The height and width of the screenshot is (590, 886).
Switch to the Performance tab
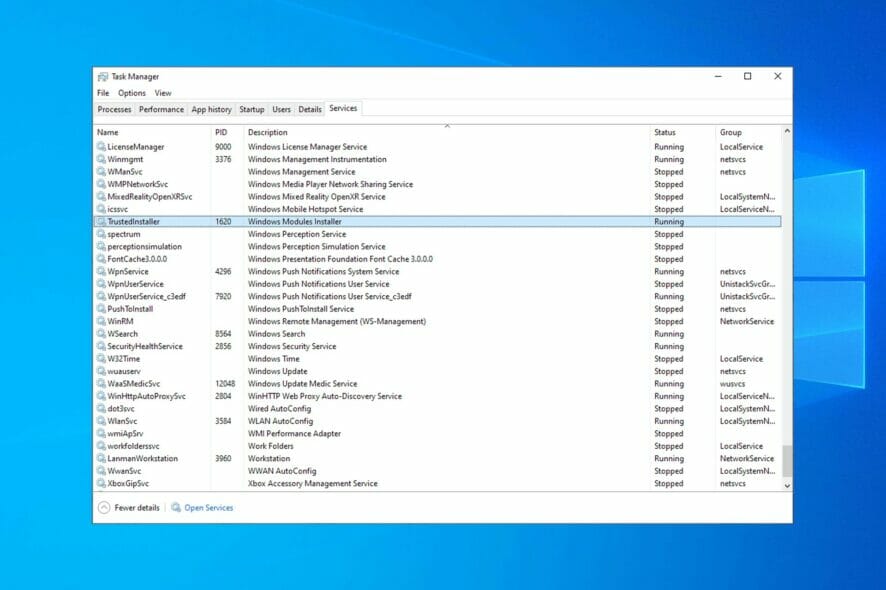click(161, 109)
